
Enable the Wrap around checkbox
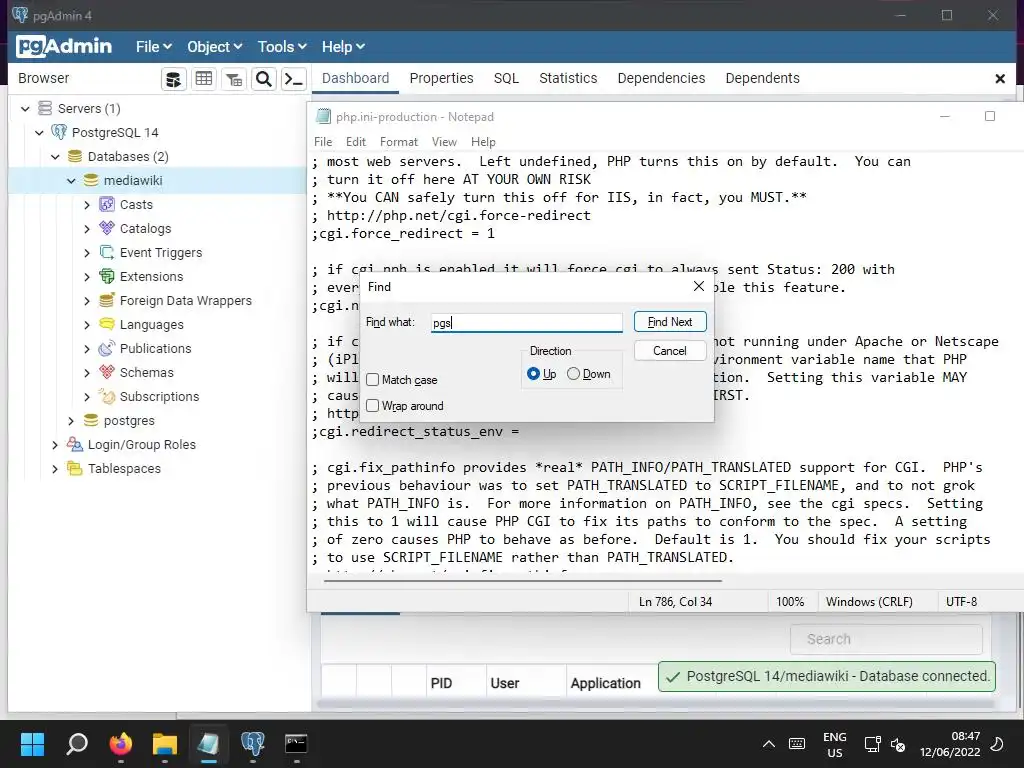(372, 406)
